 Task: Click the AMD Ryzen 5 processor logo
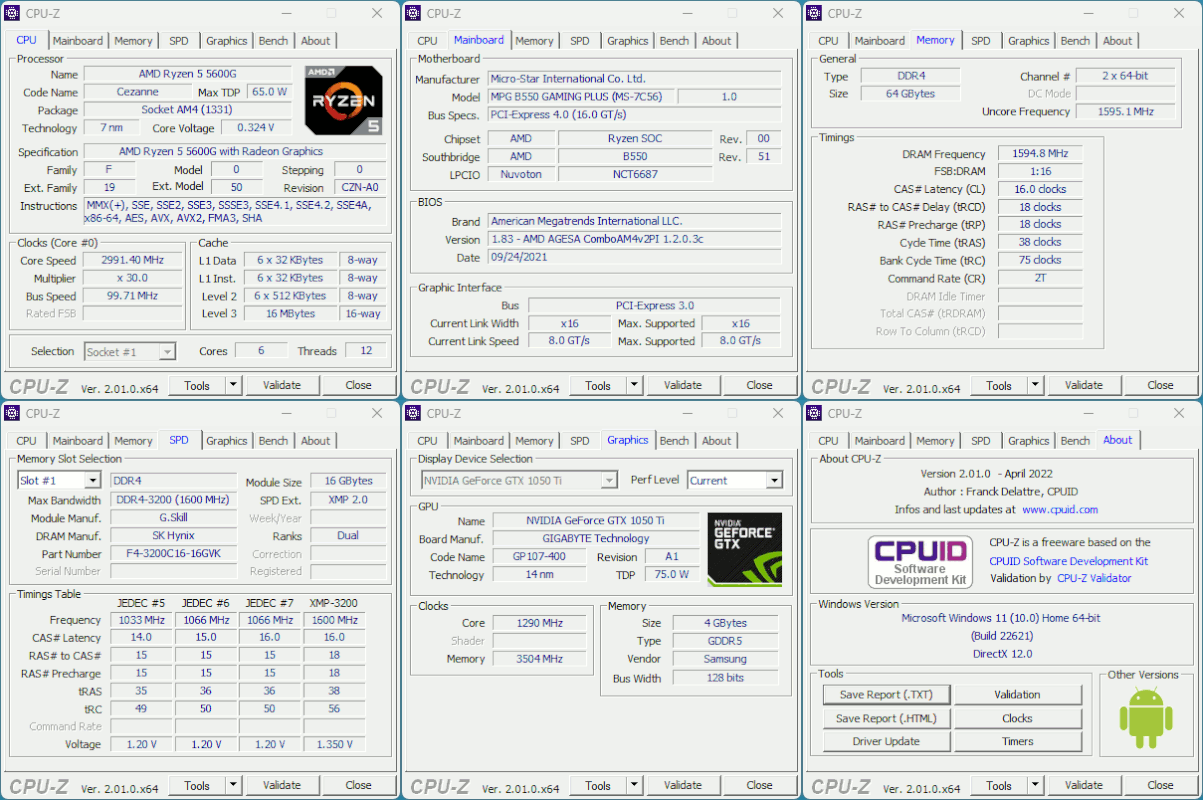click(x=344, y=100)
